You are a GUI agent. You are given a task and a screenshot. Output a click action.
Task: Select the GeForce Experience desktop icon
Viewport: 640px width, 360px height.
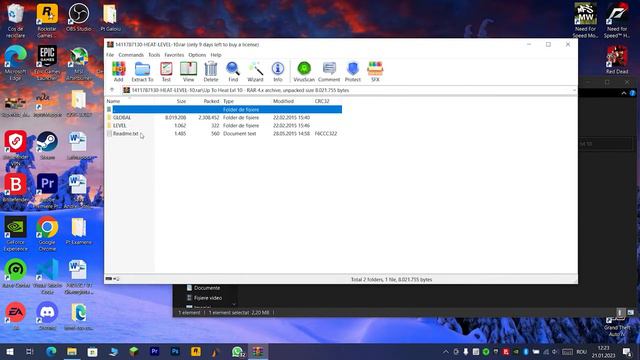coord(16,233)
